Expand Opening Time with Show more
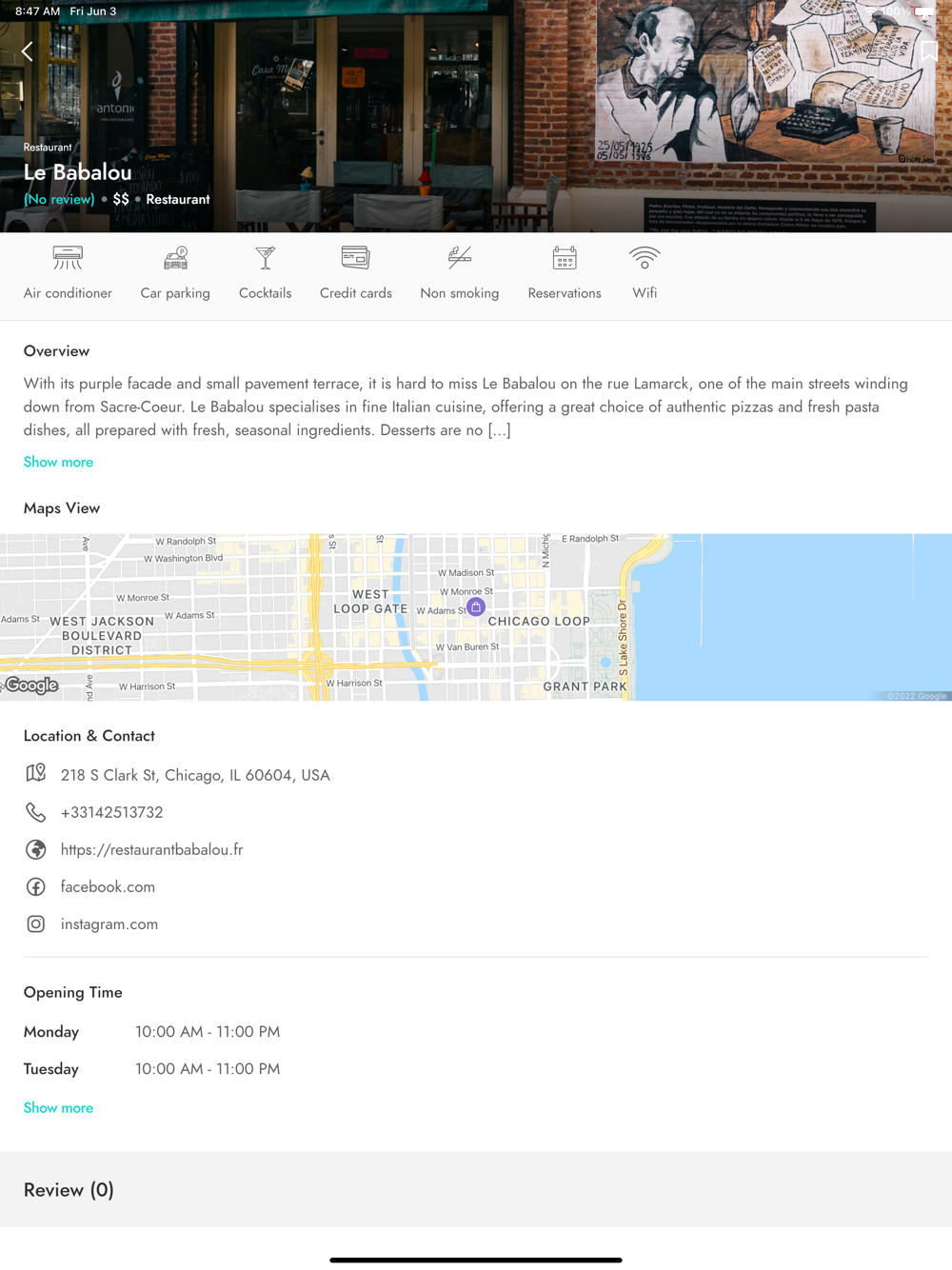952x1270 pixels. pyautogui.click(x=58, y=1107)
